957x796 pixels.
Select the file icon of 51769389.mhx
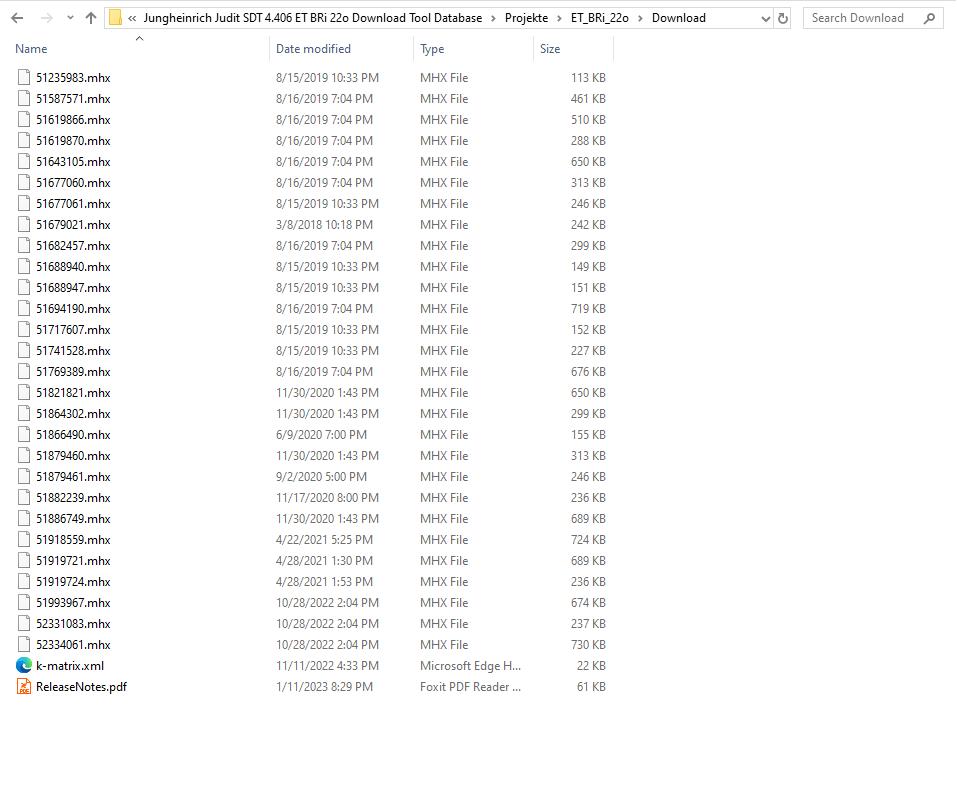click(x=24, y=371)
